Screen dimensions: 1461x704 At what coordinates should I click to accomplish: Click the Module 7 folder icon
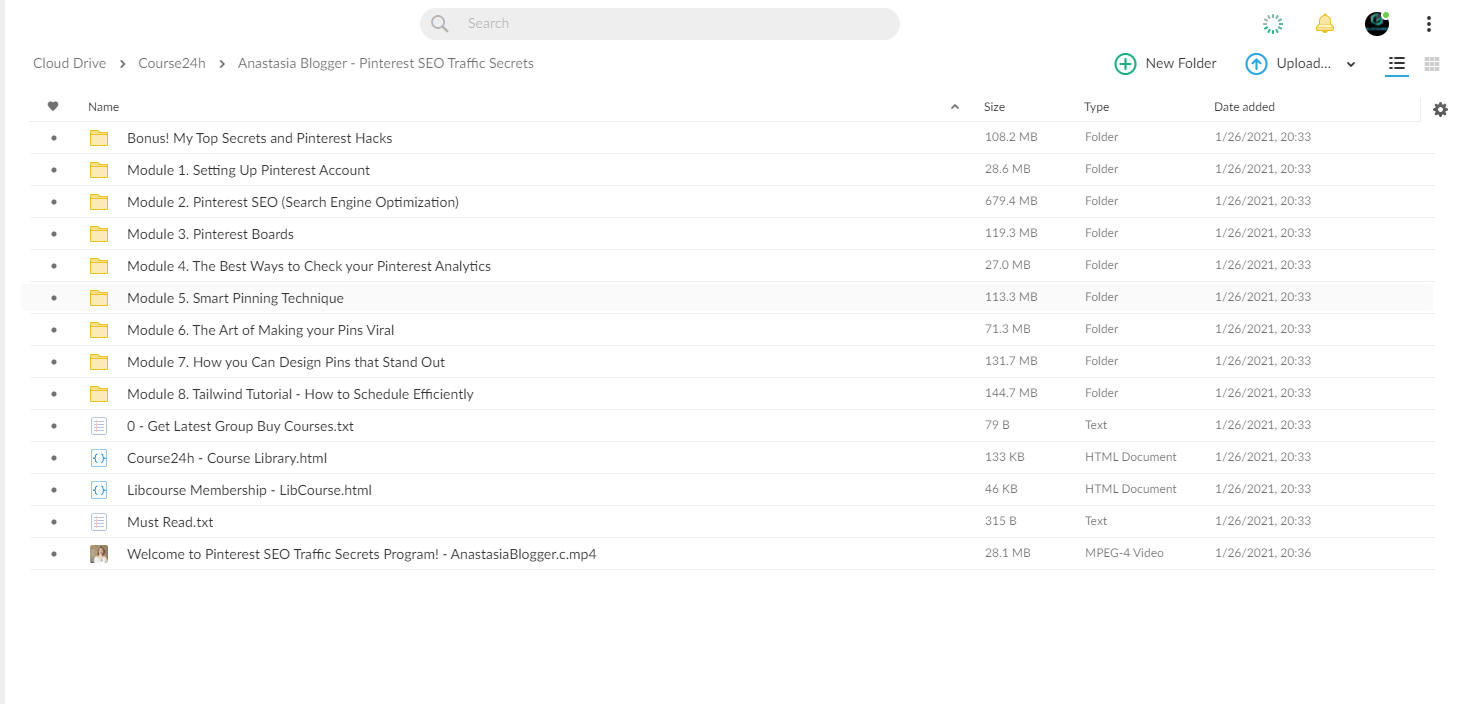[99, 362]
